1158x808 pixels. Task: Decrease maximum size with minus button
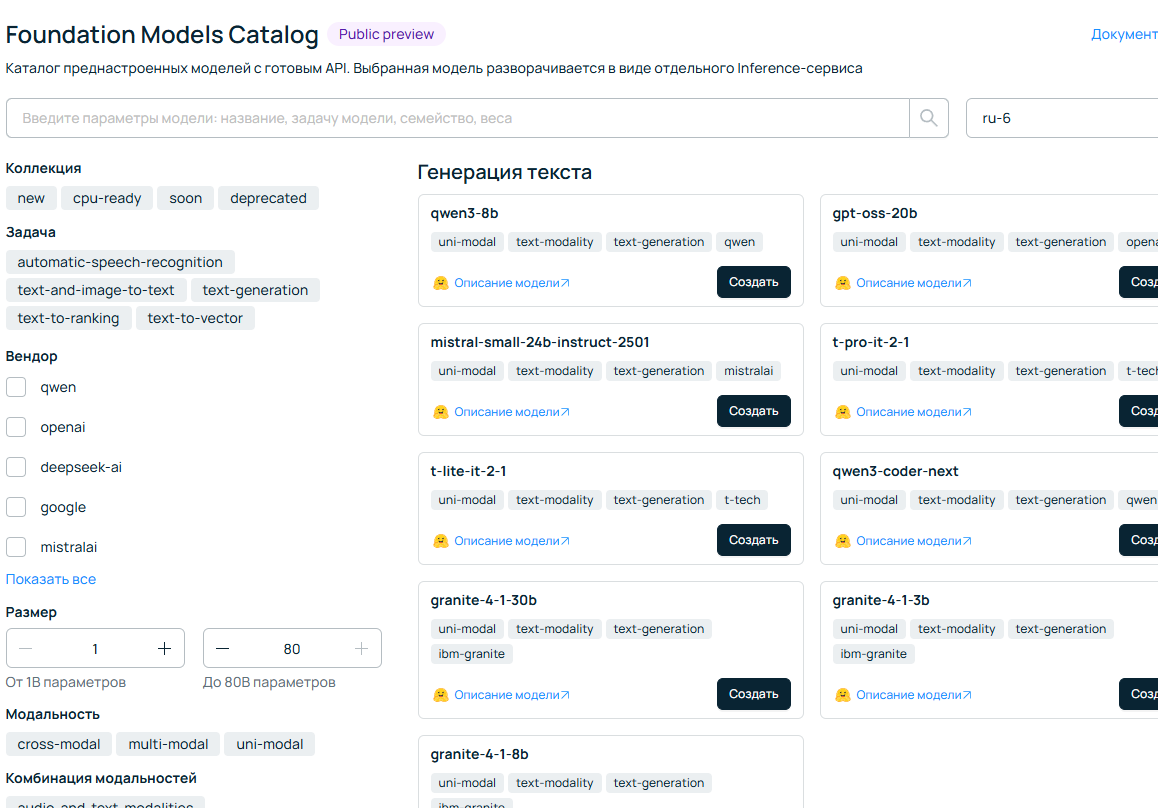222,648
